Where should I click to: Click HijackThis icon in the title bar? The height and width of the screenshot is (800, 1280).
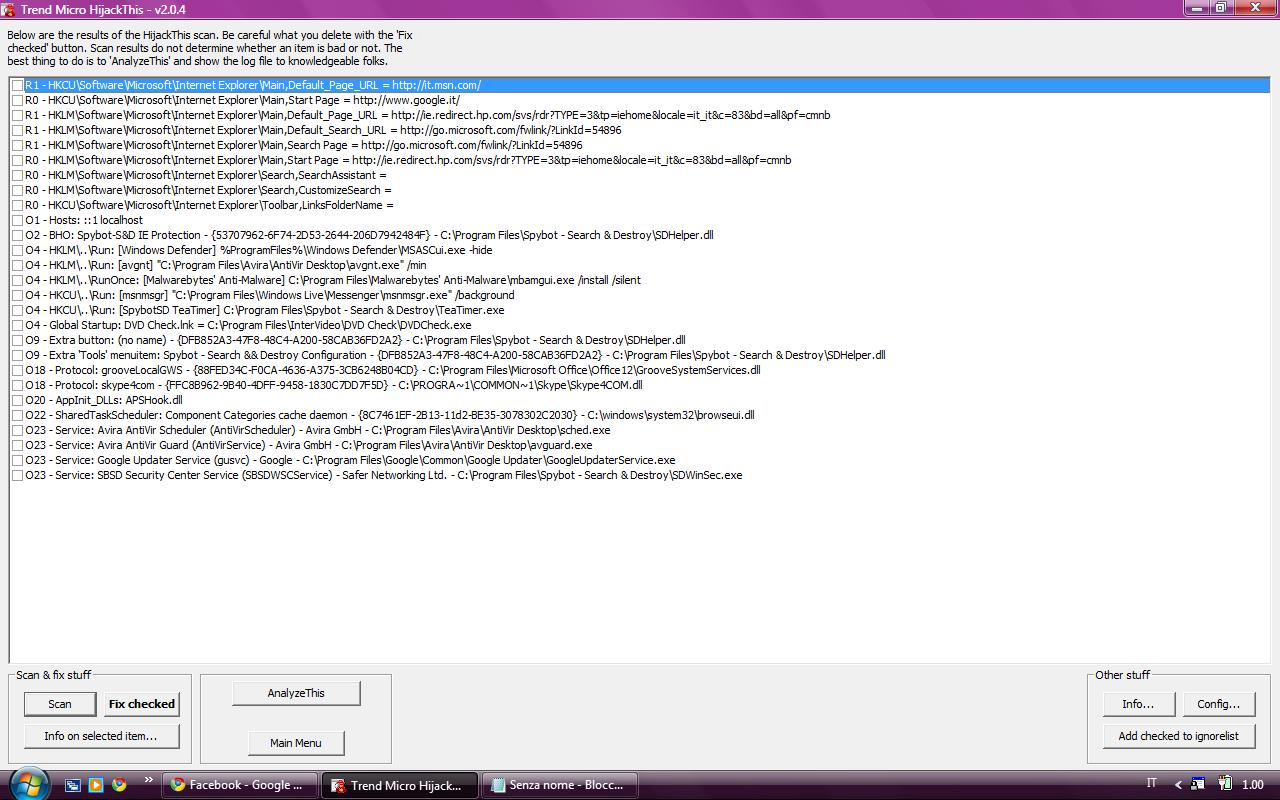10,9
